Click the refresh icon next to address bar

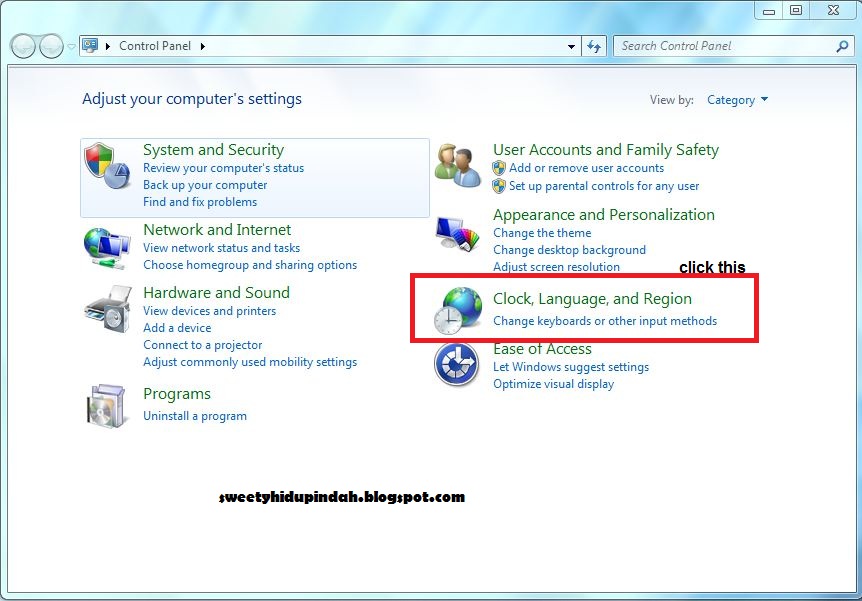click(x=595, y=46)
